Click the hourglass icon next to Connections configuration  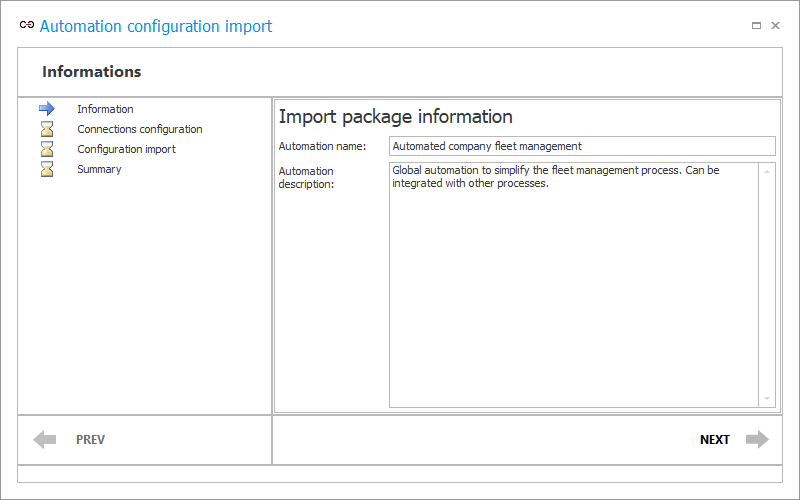point(47,129)
